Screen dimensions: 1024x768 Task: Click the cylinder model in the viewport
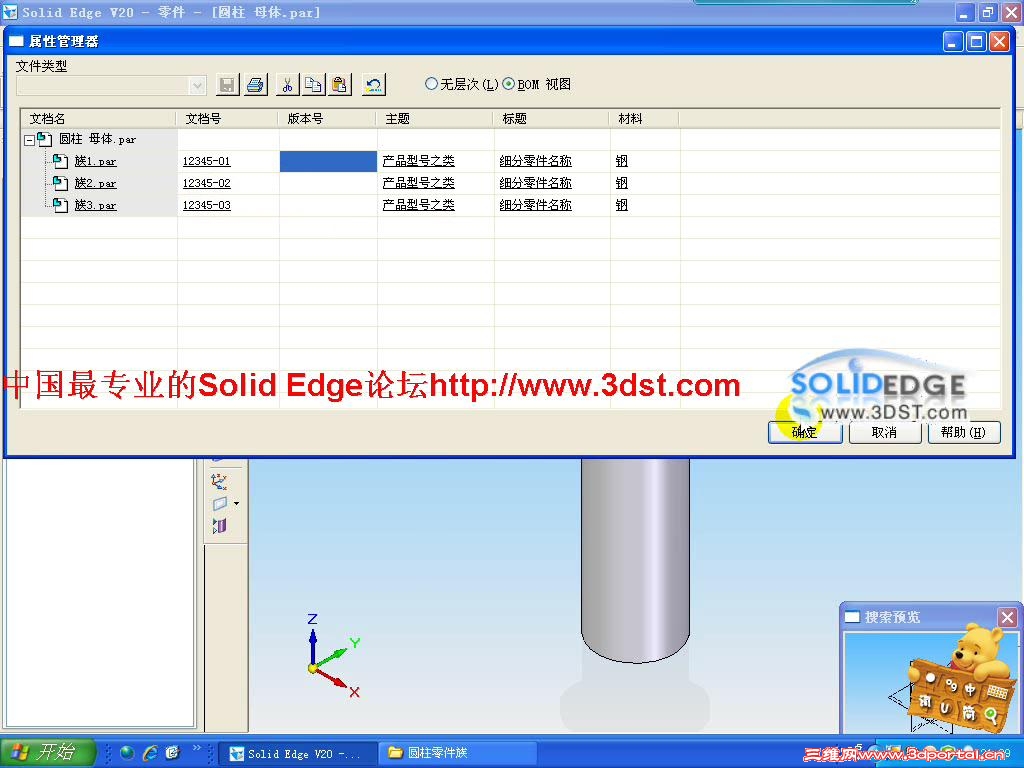635,562
